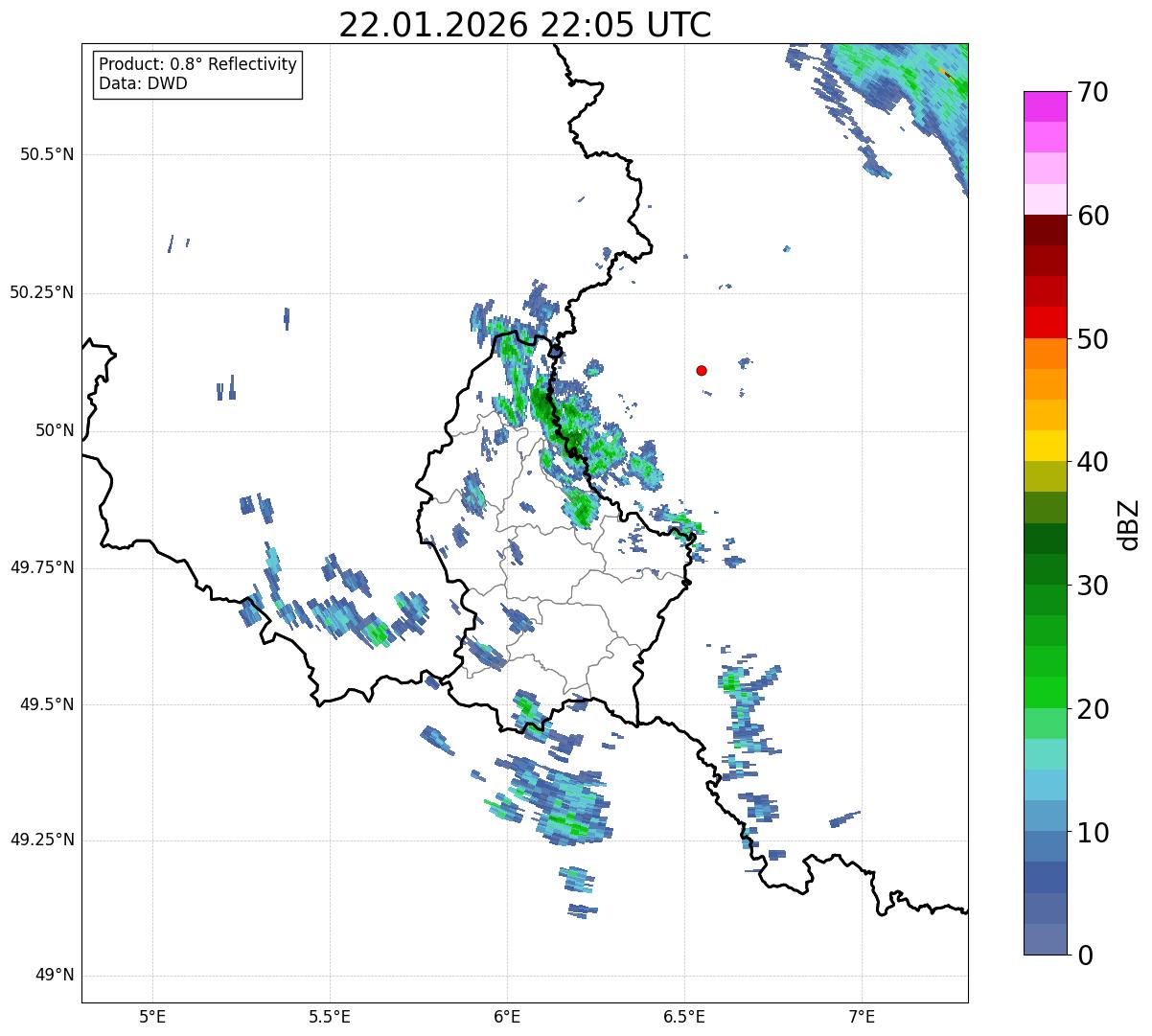Viewport: 1152px width, 1036px height.
Task: Pick the dark maroon swatch below 60
Action: tap(1046, 231)
